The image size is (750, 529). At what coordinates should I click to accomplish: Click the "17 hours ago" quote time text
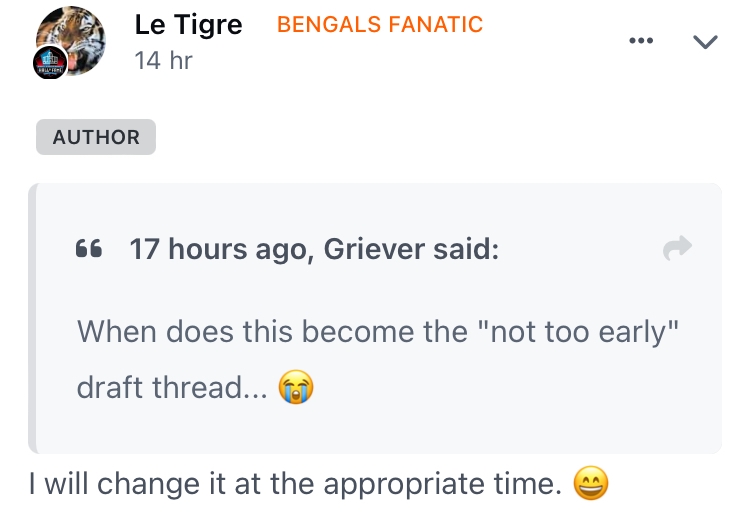pos(218,249)
